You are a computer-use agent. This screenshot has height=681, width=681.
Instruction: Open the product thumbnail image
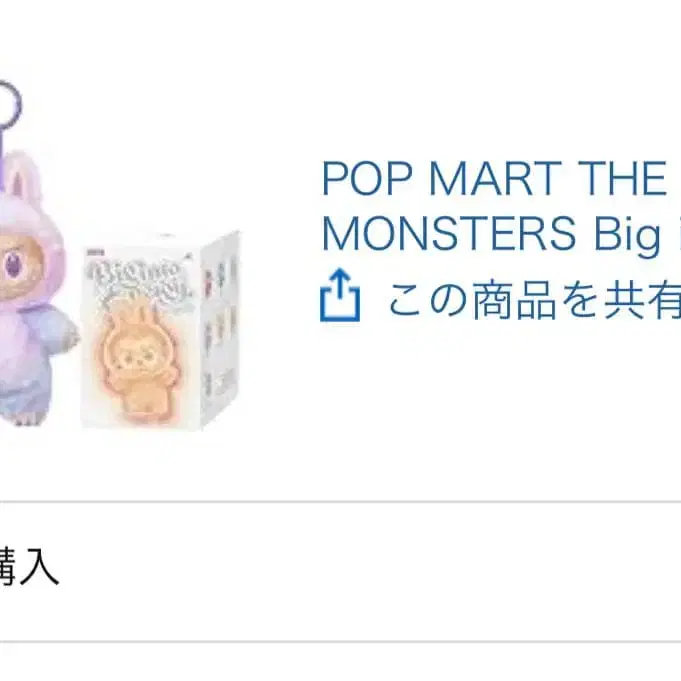[120, 255]
